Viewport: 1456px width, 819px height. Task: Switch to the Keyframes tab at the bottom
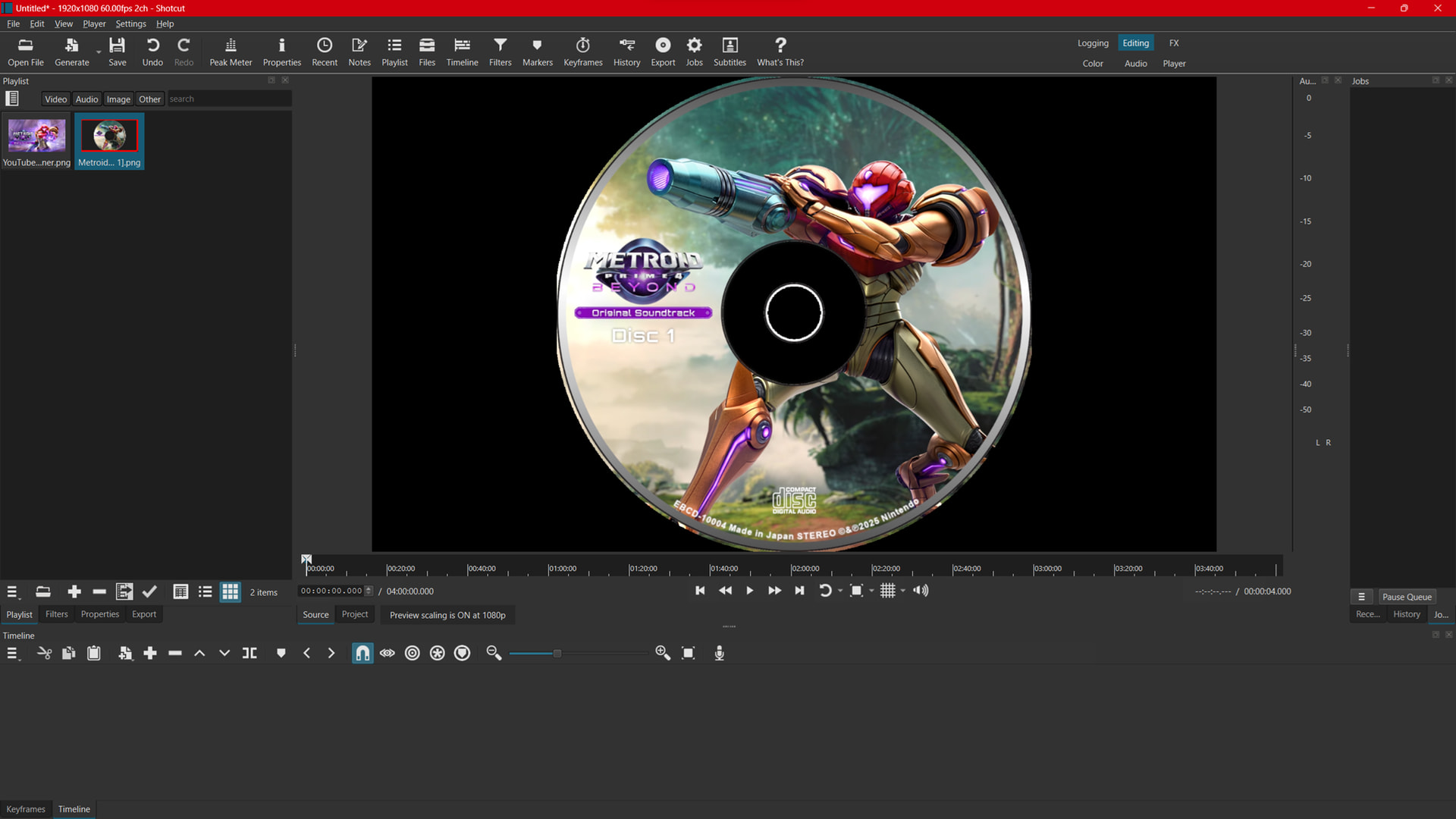tap(26, 809)
